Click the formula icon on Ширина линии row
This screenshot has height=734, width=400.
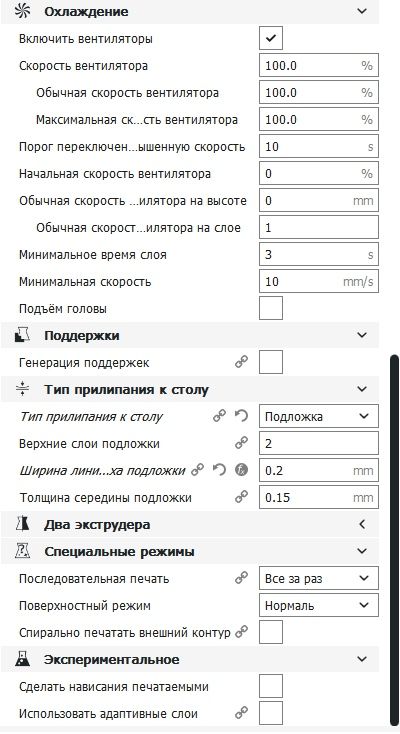[x=241, y=470]
